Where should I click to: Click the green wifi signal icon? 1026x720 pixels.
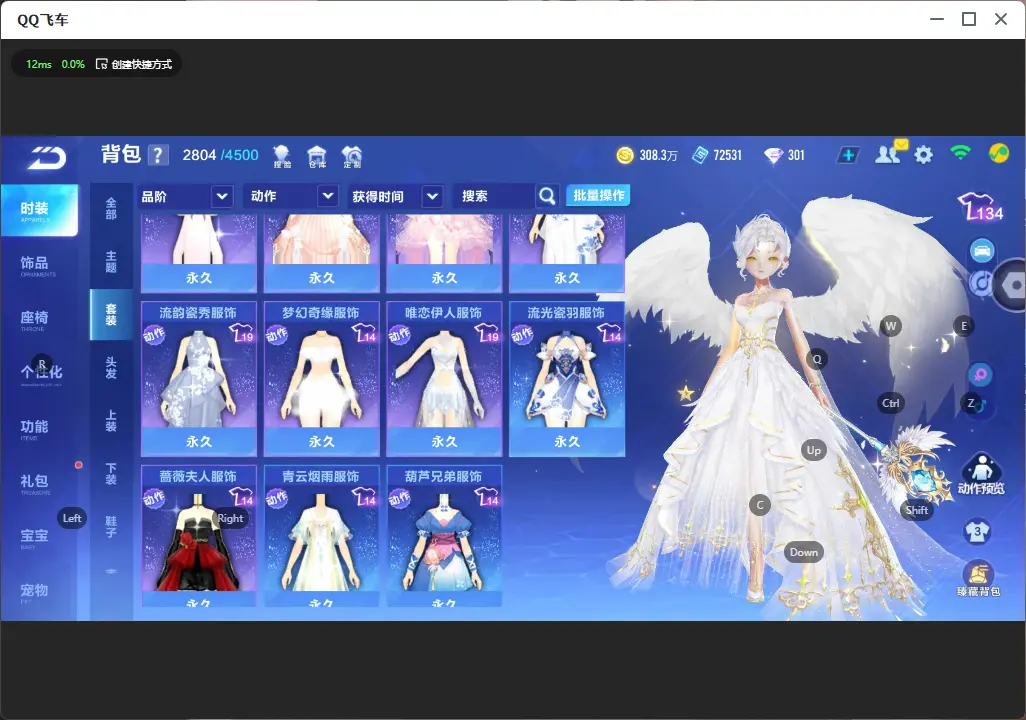(x=960, y=153)
